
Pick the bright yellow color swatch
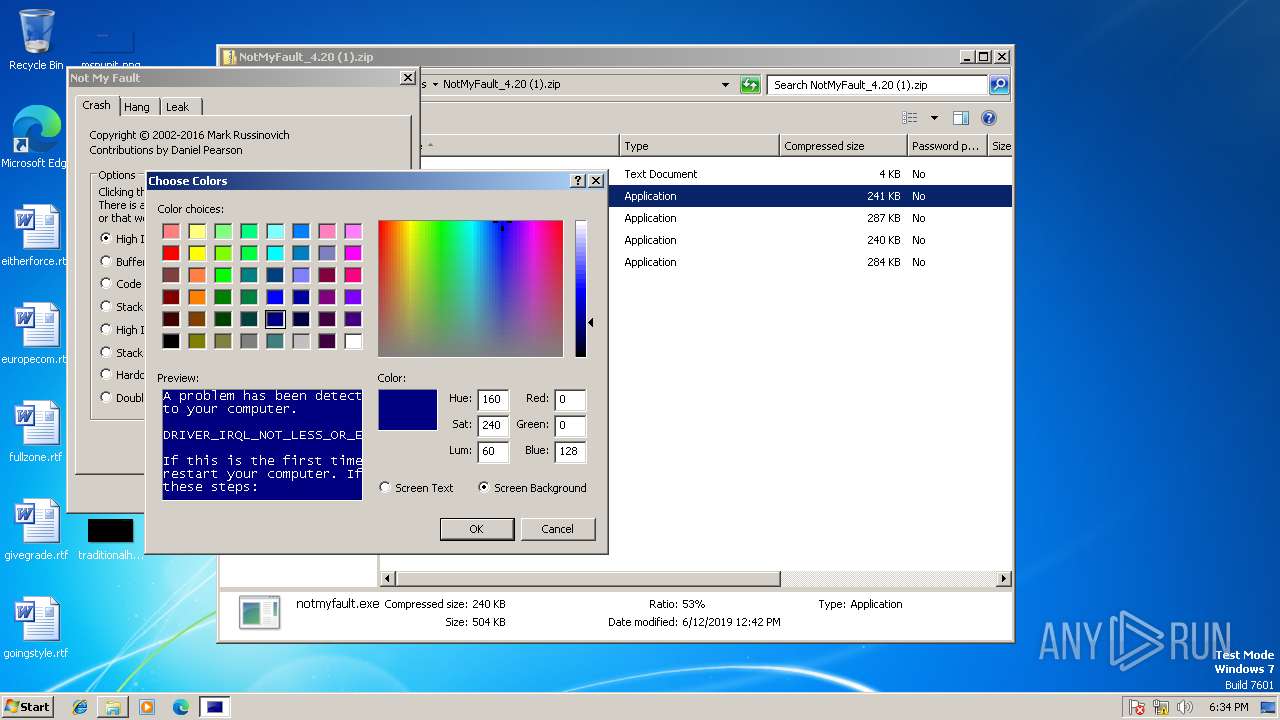(197, 253)
